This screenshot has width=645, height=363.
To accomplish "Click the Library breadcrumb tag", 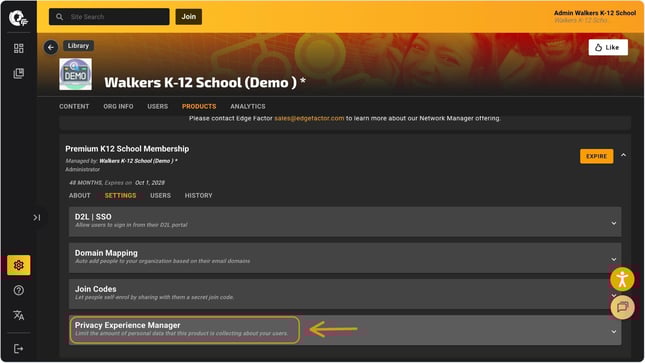I will click(78, 46).
